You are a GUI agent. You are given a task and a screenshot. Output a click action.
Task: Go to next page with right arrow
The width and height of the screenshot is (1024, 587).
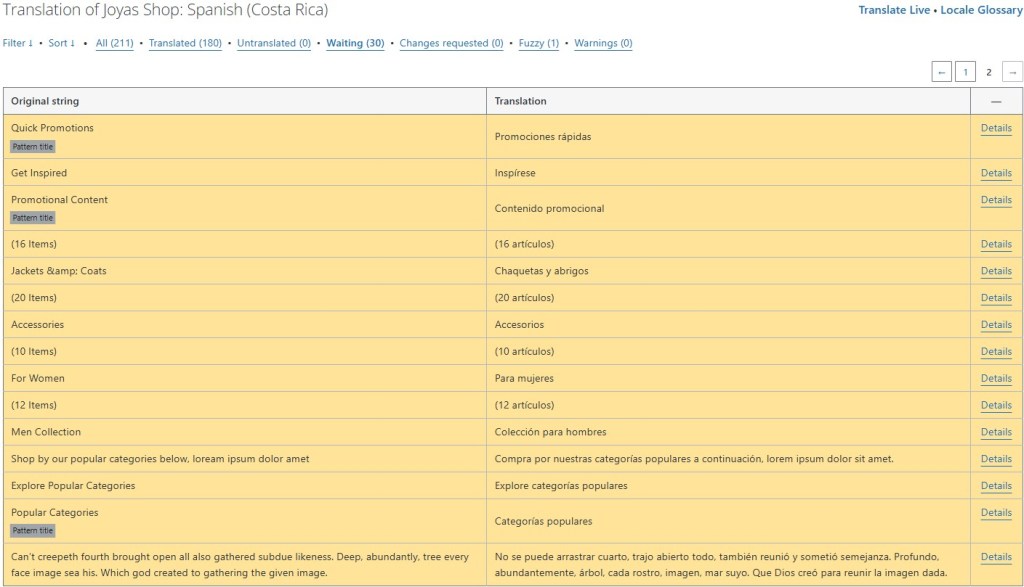[1012, 72]
